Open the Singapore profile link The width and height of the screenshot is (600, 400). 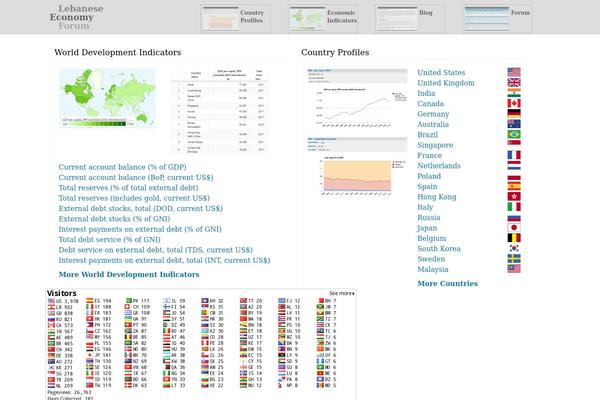pos(435,145)
